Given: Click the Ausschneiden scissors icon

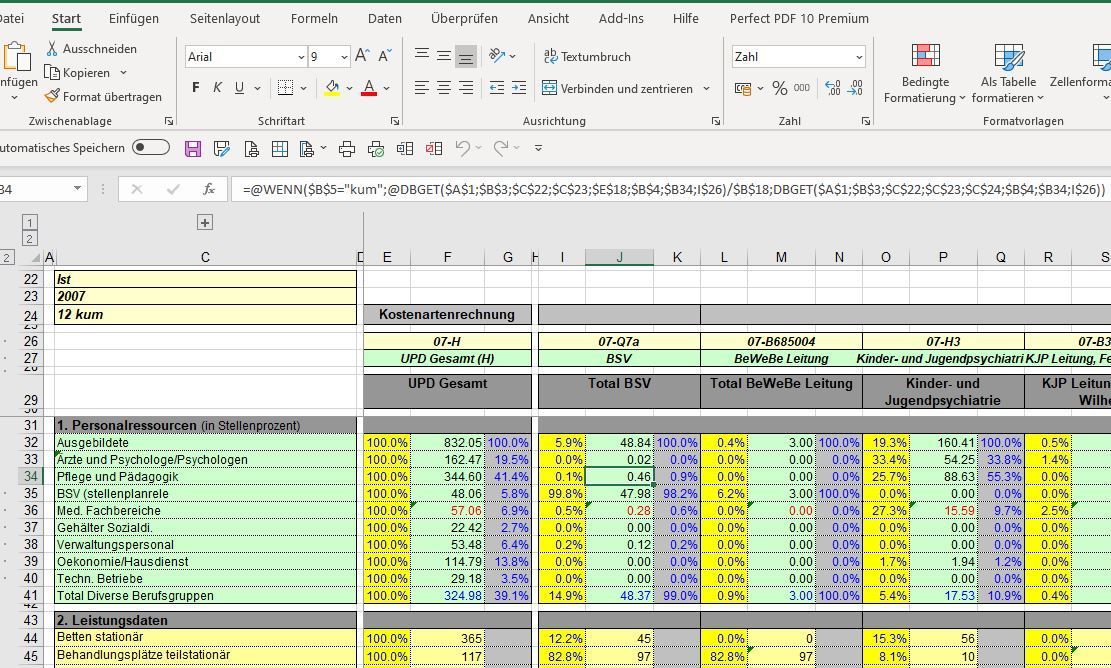Looking at the screenshot, I should [52, 49].
